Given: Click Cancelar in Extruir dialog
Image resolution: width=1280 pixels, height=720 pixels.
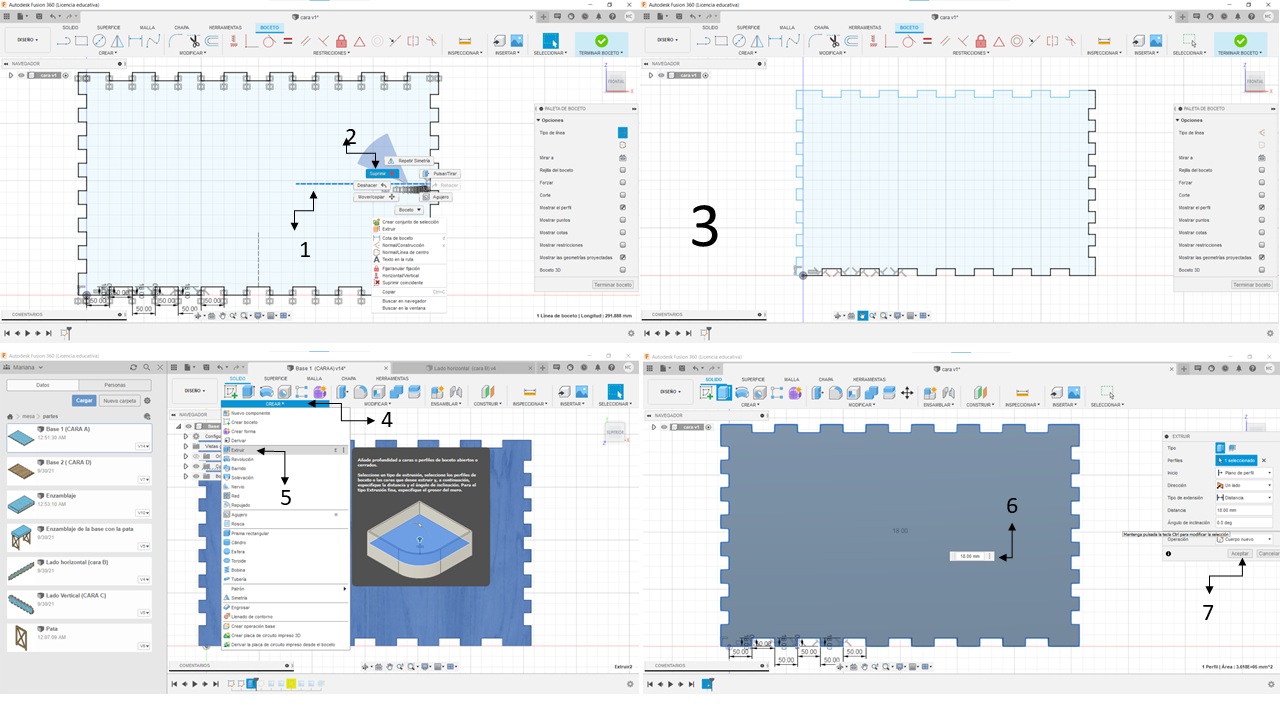Looking at the screenshot, I should point(1267,553).
